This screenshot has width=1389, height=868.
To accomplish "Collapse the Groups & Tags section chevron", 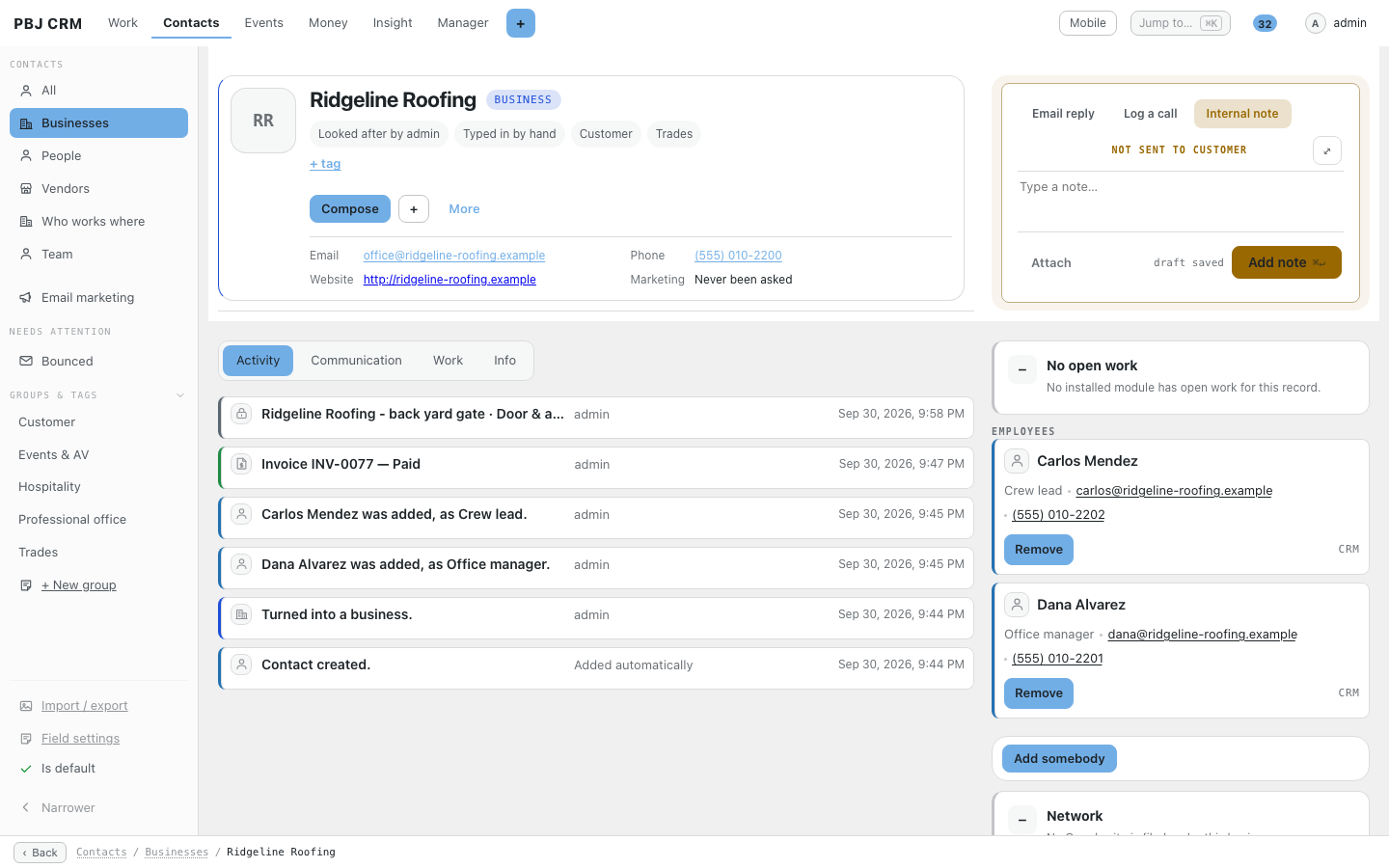I will coord(180,395).
